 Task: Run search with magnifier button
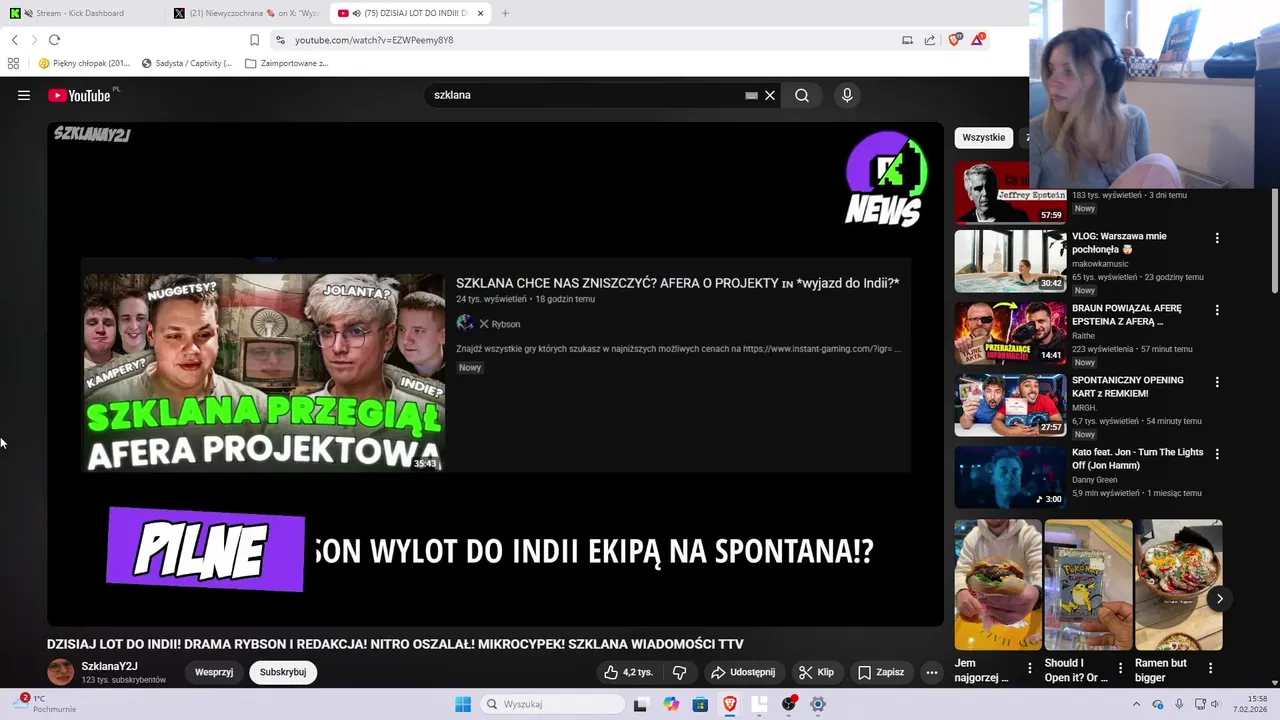pyautogui.click(x=802, y=95)
